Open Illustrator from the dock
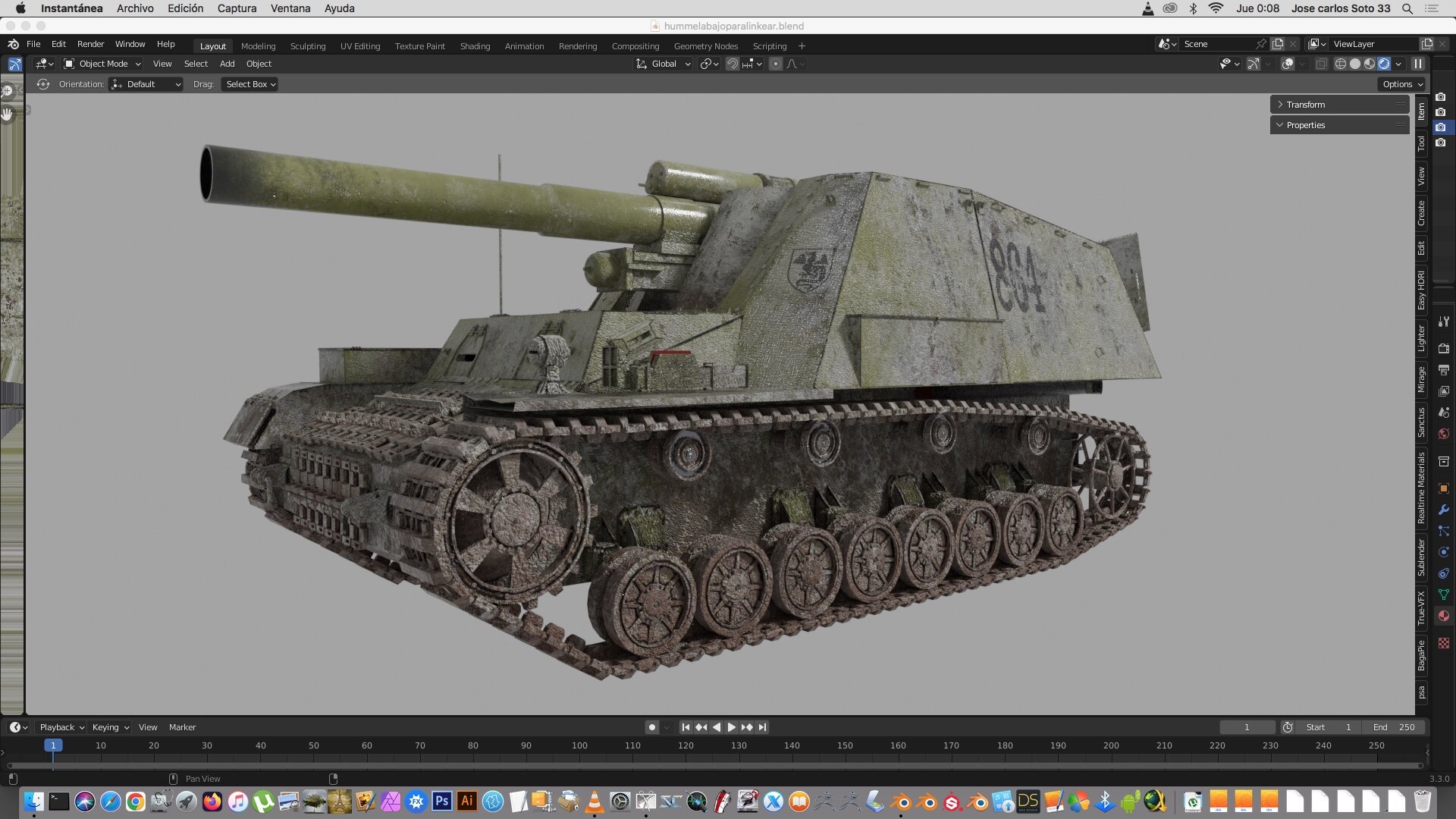This screenshot has height=819, width=1456. [467, 801]
